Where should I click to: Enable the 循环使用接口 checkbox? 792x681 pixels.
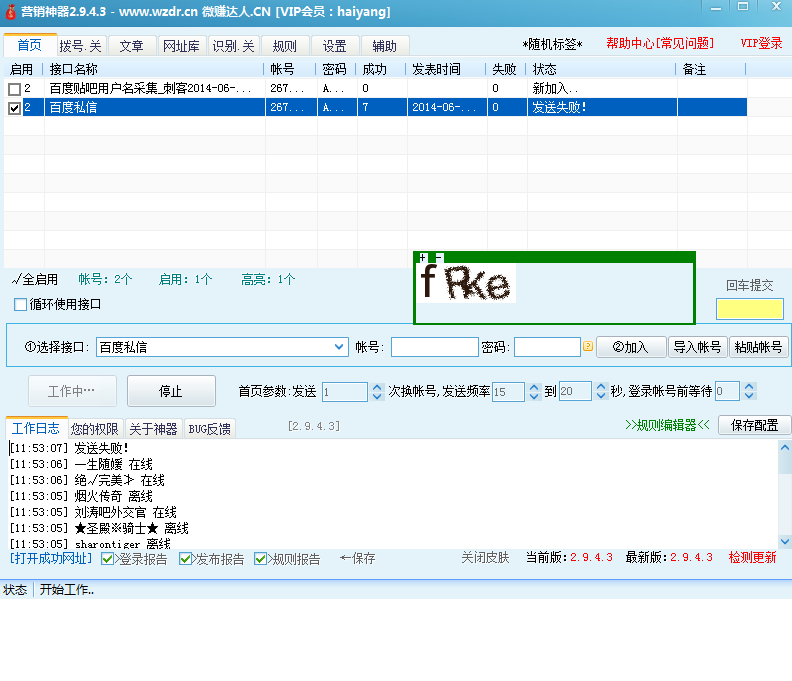coord(21,304)
